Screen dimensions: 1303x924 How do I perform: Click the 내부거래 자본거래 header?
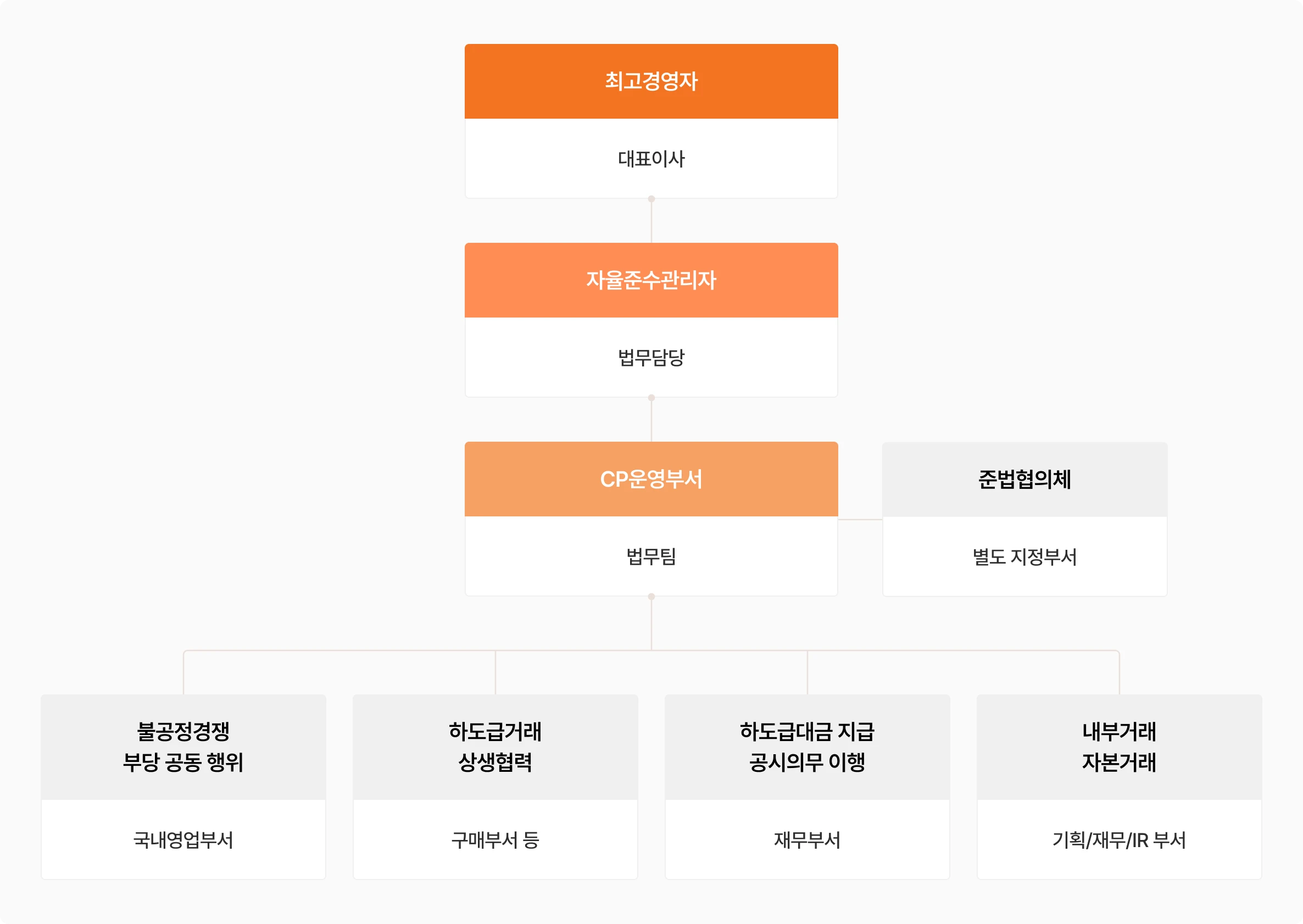click(x=1118, y=747)
